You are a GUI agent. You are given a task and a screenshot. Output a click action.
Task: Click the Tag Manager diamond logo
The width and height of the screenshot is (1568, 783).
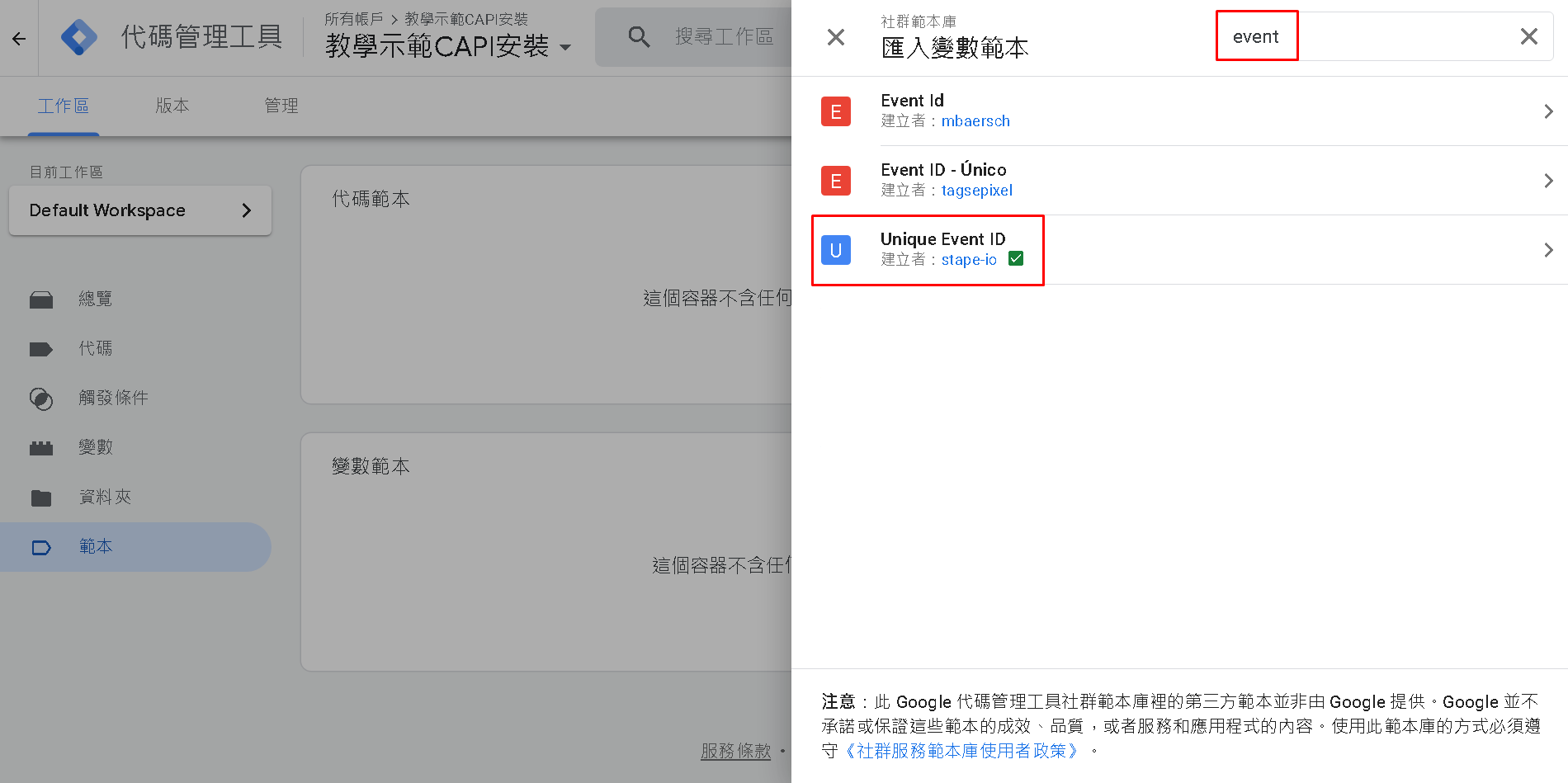(x=79, y=37)
